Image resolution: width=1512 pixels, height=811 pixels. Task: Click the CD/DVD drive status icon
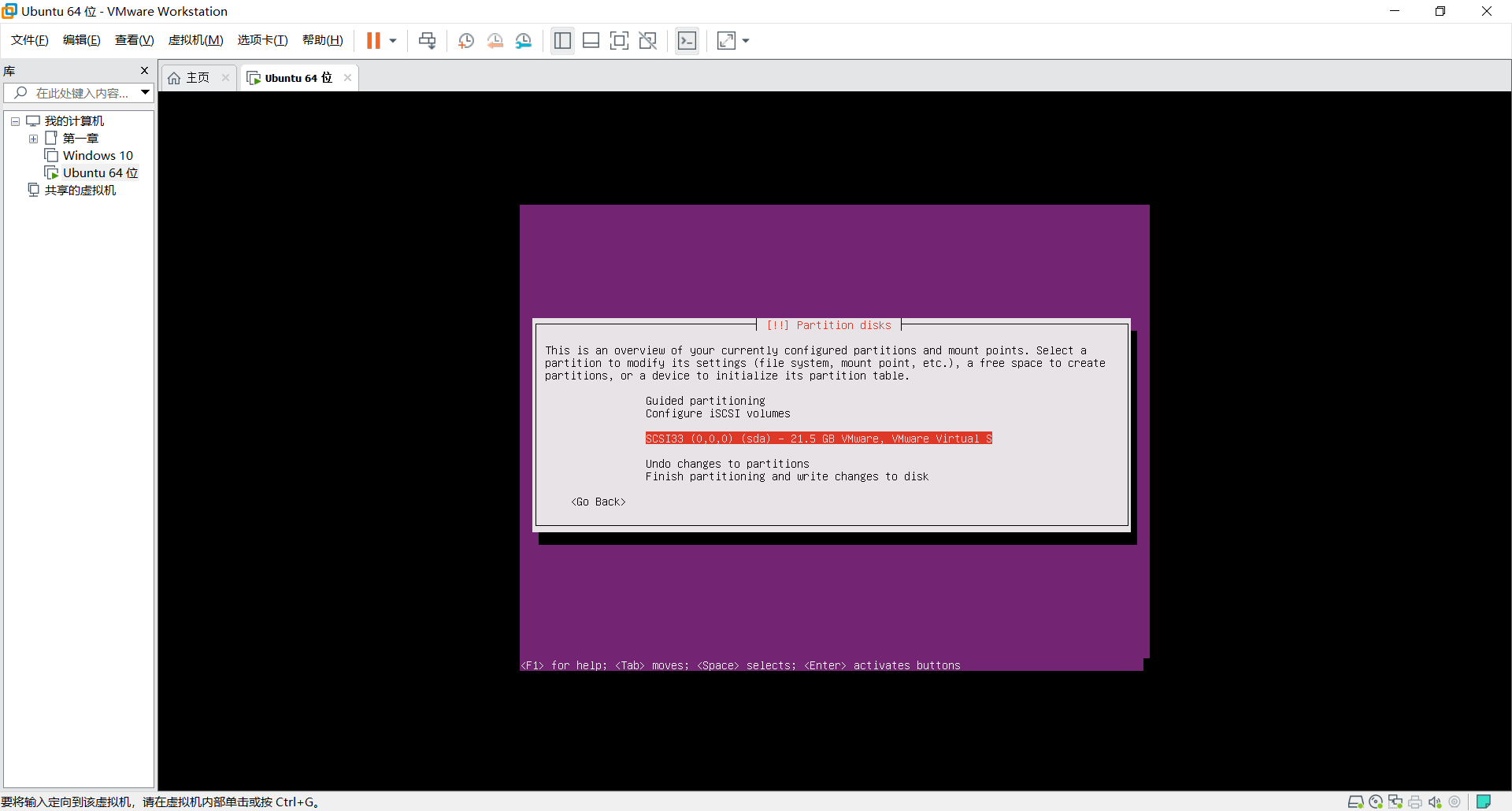[1376, 802]
